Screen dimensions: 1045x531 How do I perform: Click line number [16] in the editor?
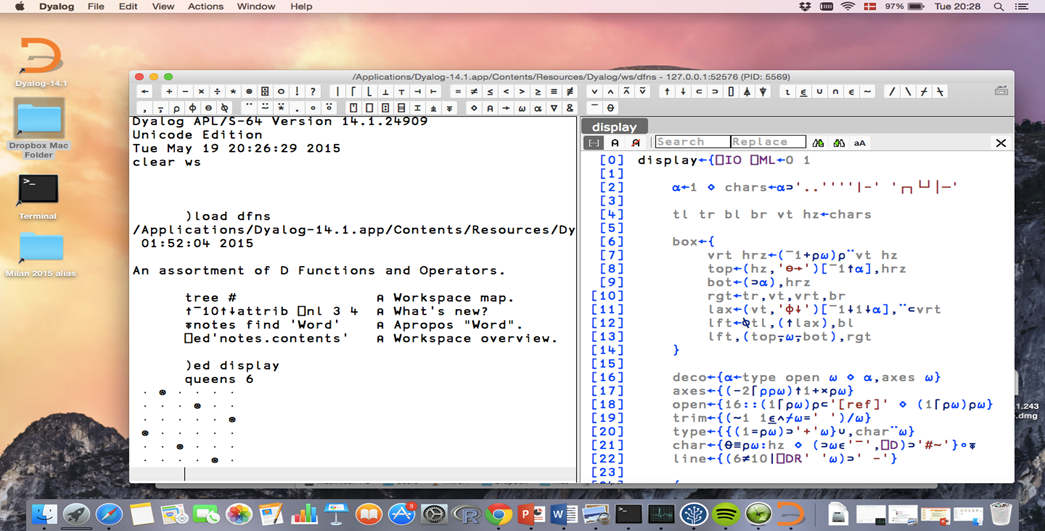607,377
